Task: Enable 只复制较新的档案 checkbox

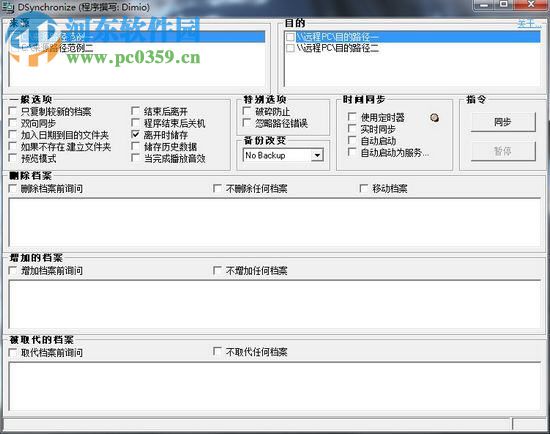Action: 13,111
